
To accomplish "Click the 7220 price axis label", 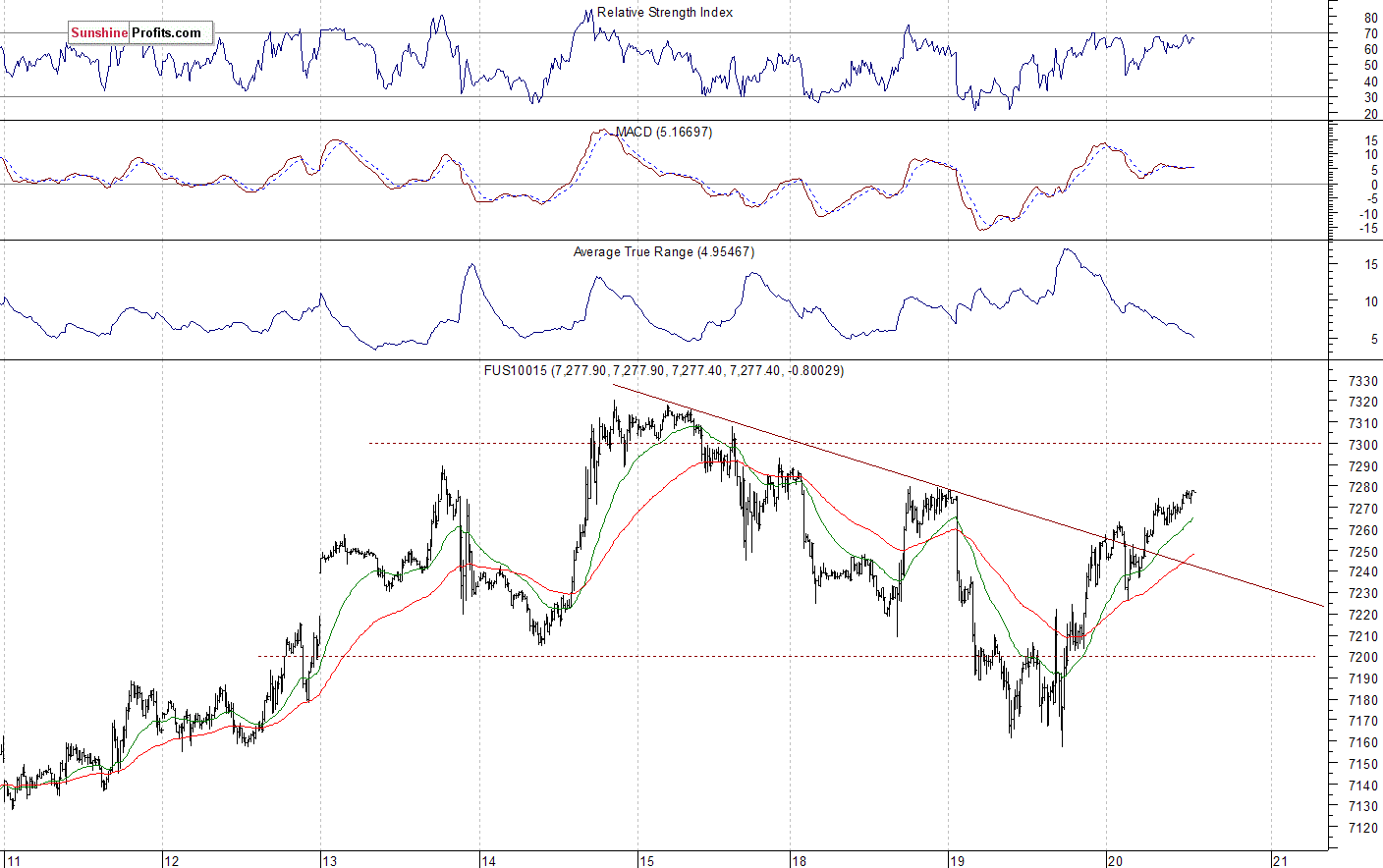I will pyautogui.click(x=1363, y=616).
